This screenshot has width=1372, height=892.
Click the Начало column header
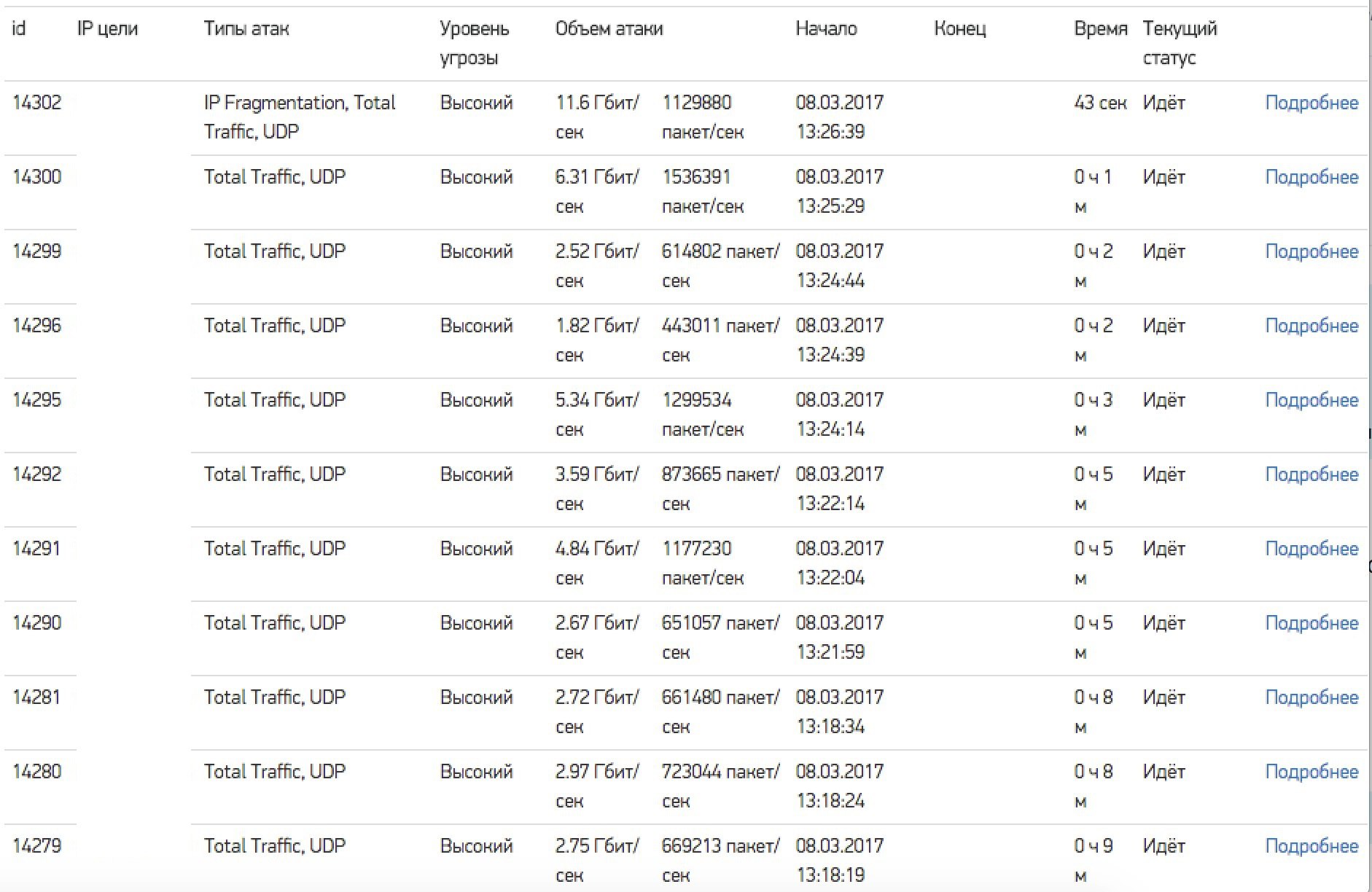tap(826, 28)
